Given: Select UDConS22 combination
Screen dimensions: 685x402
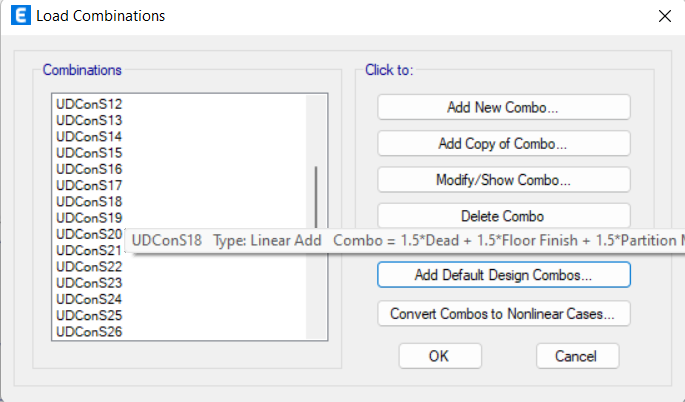Looking at the screenshot, I should [89, 267].
